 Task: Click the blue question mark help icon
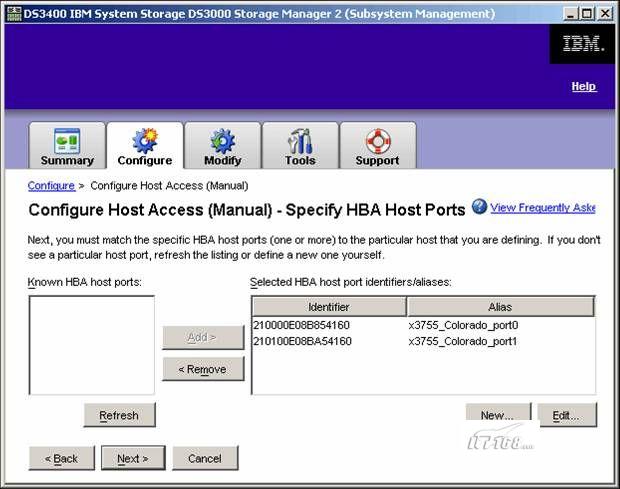coord(479,207)
